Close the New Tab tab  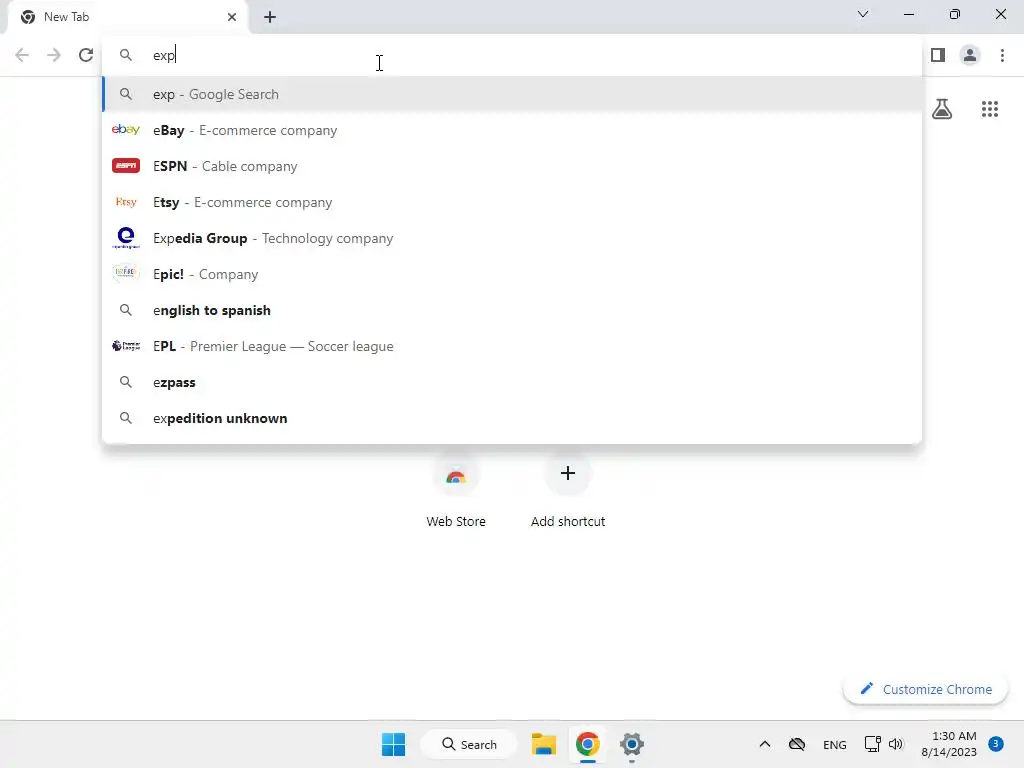pyautogui.click(x=232, y=17)
